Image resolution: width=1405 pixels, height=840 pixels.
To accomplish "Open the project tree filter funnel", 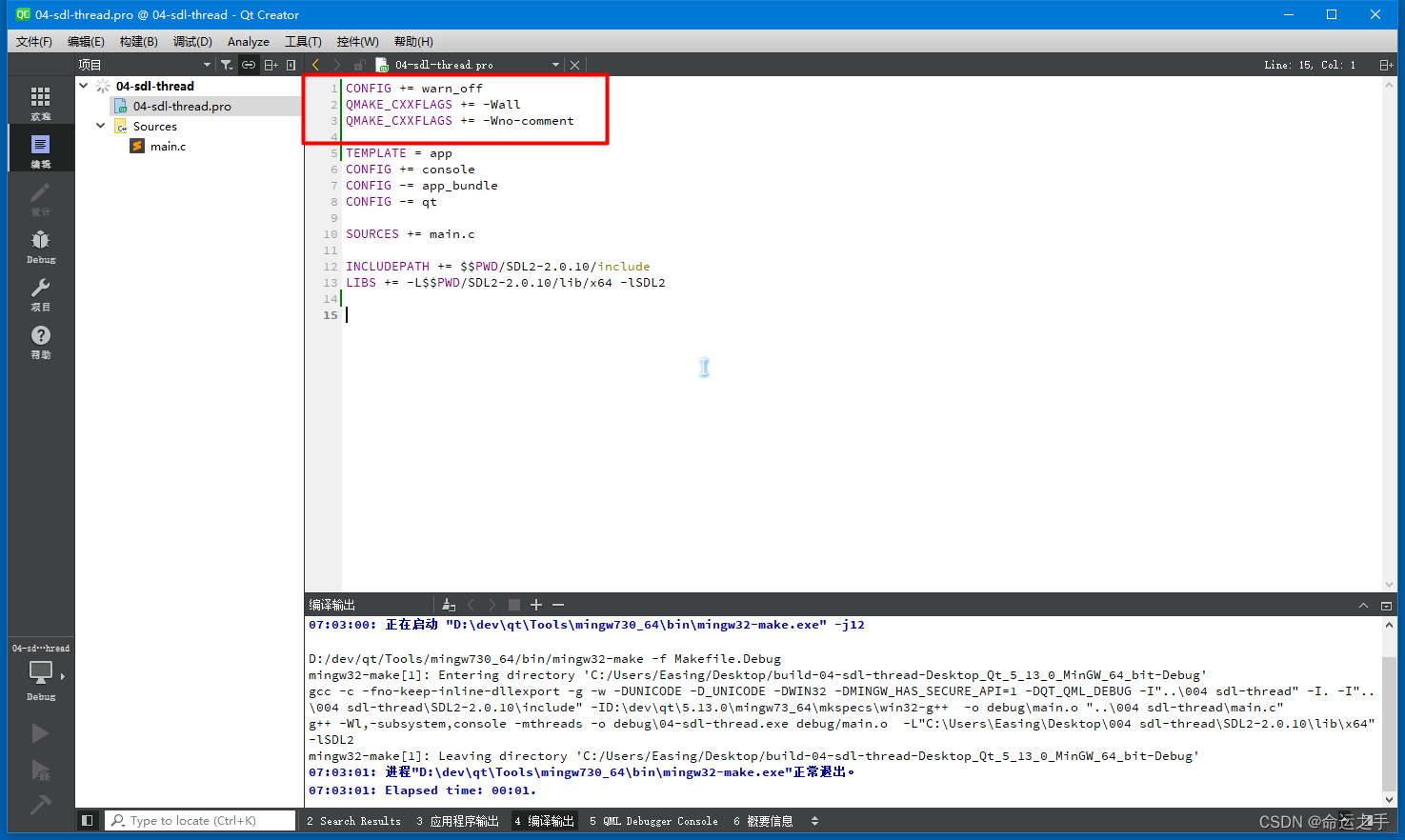I will 226,65.
